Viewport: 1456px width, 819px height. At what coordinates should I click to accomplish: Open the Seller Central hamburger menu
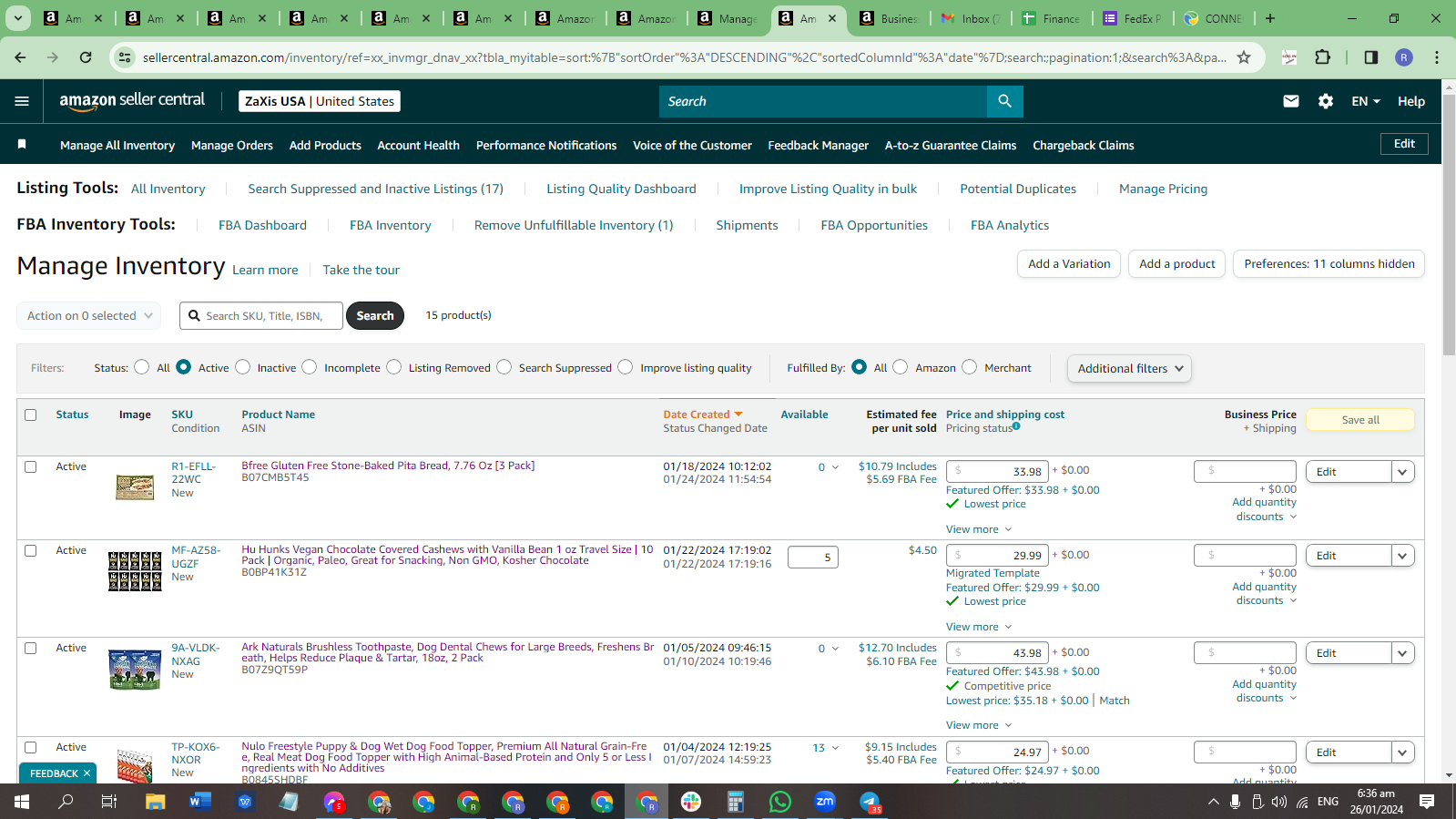click(x=22, y=101)
